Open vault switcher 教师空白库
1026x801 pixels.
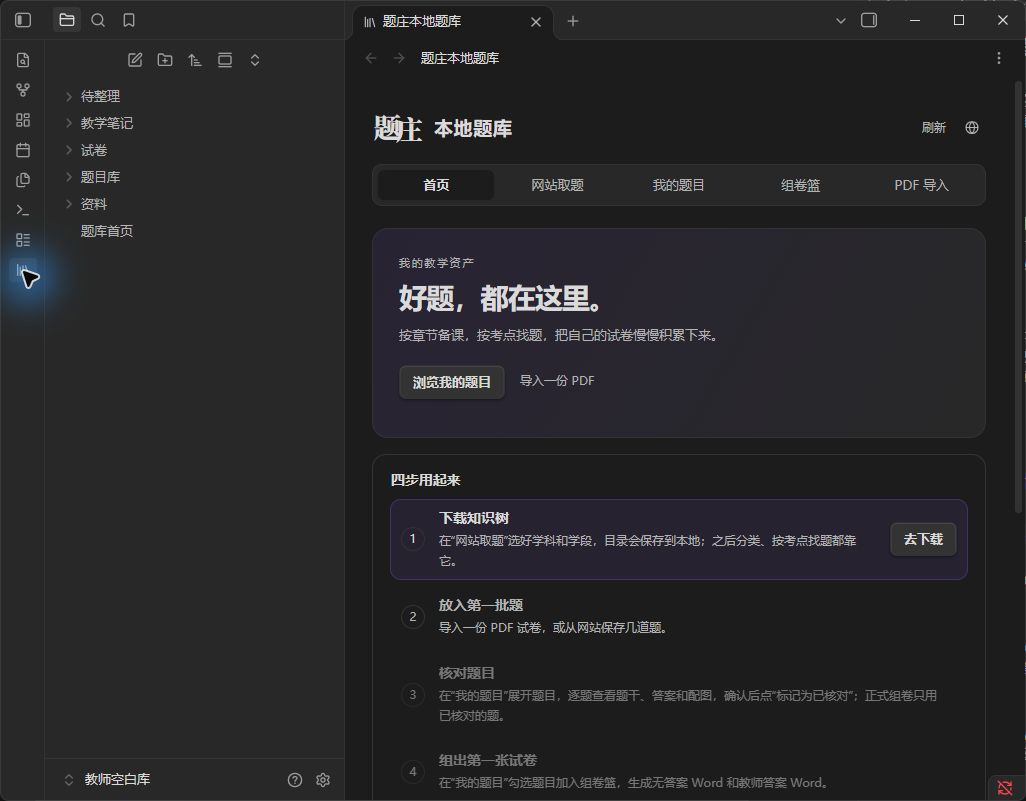[x=108, y=779]
